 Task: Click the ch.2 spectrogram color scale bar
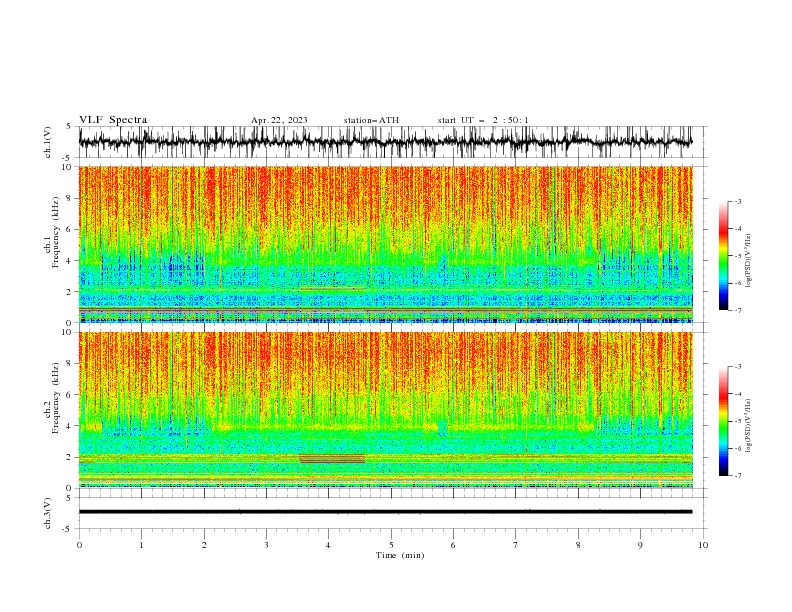[724, 421]
